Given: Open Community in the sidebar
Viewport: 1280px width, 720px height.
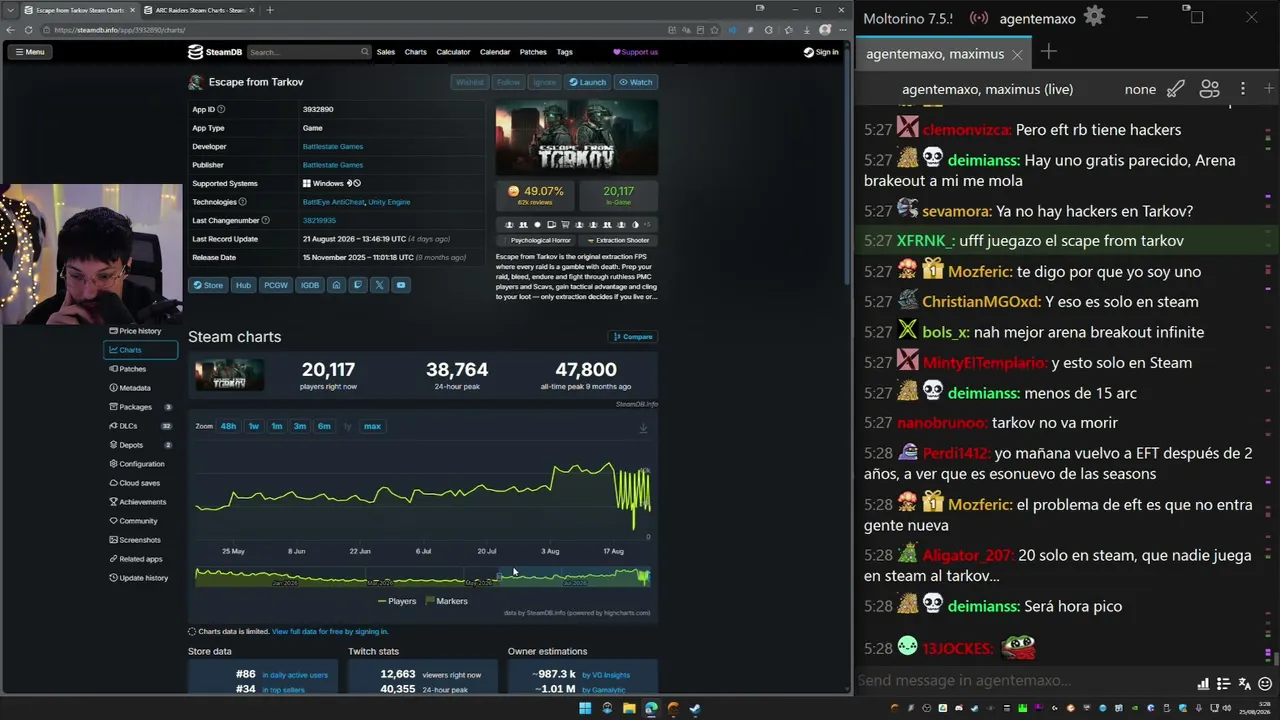Looking at the screenshot, I should coord(140,521).
